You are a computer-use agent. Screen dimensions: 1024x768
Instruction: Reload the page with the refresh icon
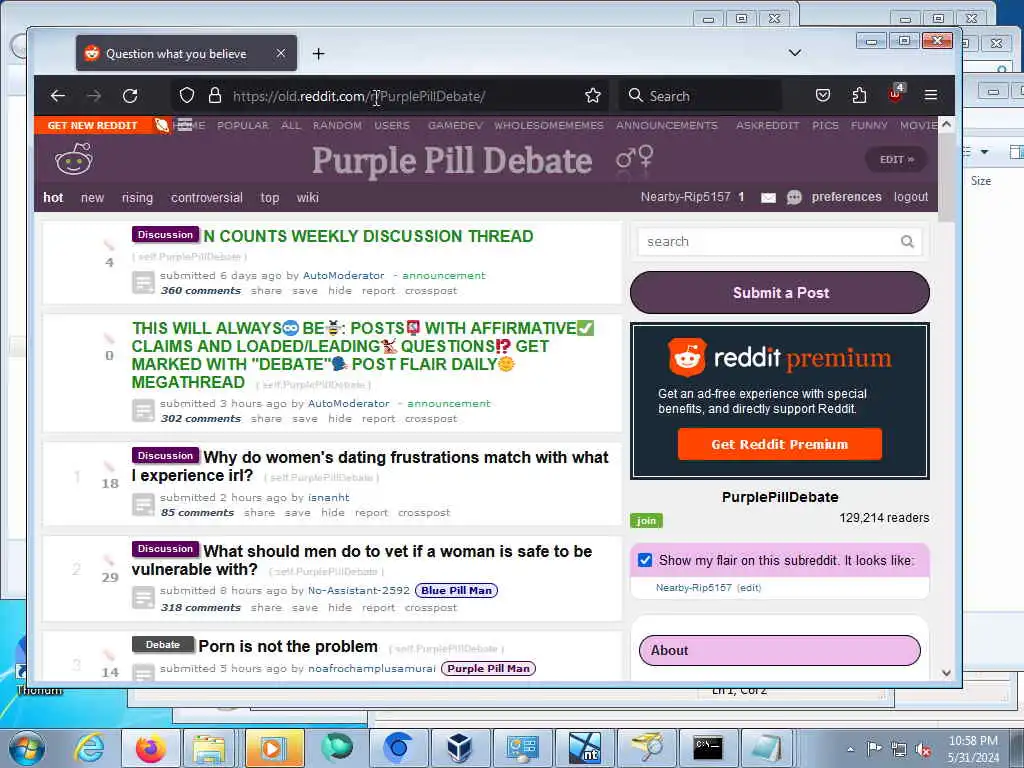coord(130,96)
